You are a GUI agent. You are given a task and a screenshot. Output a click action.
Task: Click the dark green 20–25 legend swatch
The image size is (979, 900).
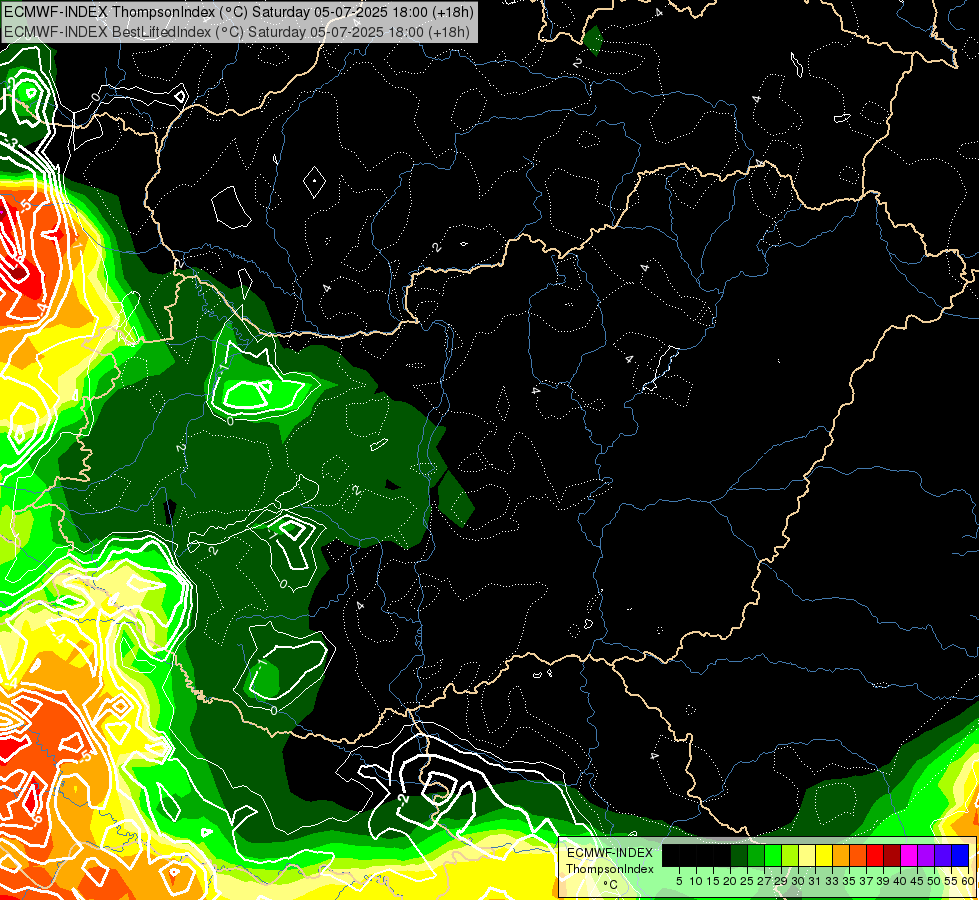coord(739,856)
